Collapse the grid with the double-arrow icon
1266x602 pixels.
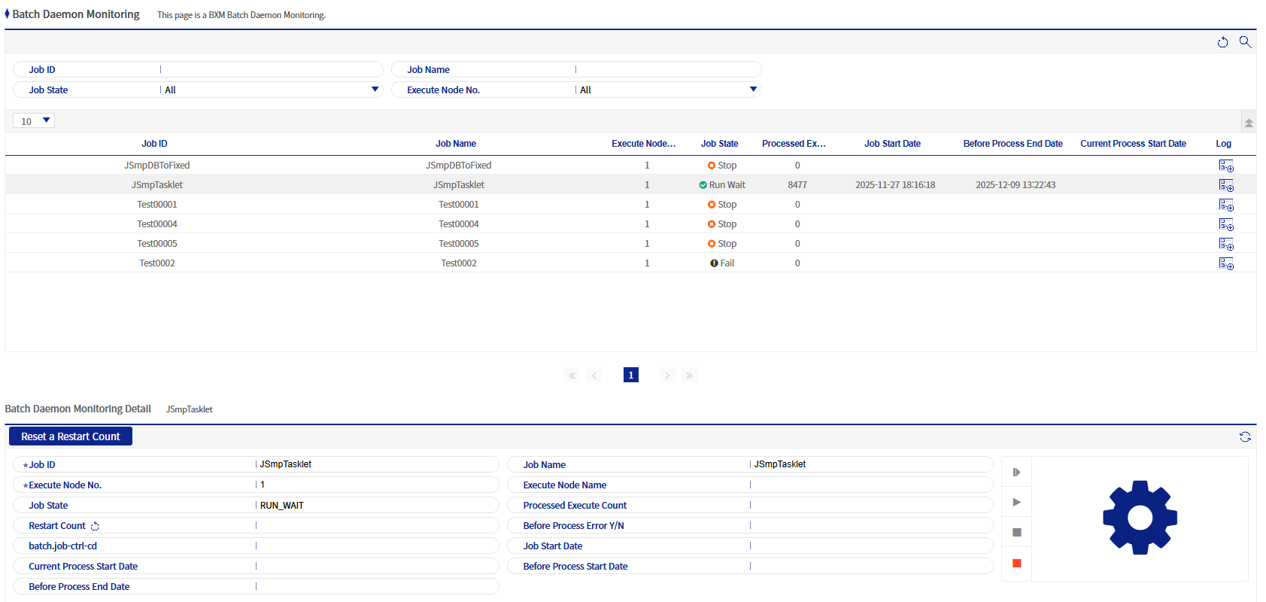click(1248, 122)
